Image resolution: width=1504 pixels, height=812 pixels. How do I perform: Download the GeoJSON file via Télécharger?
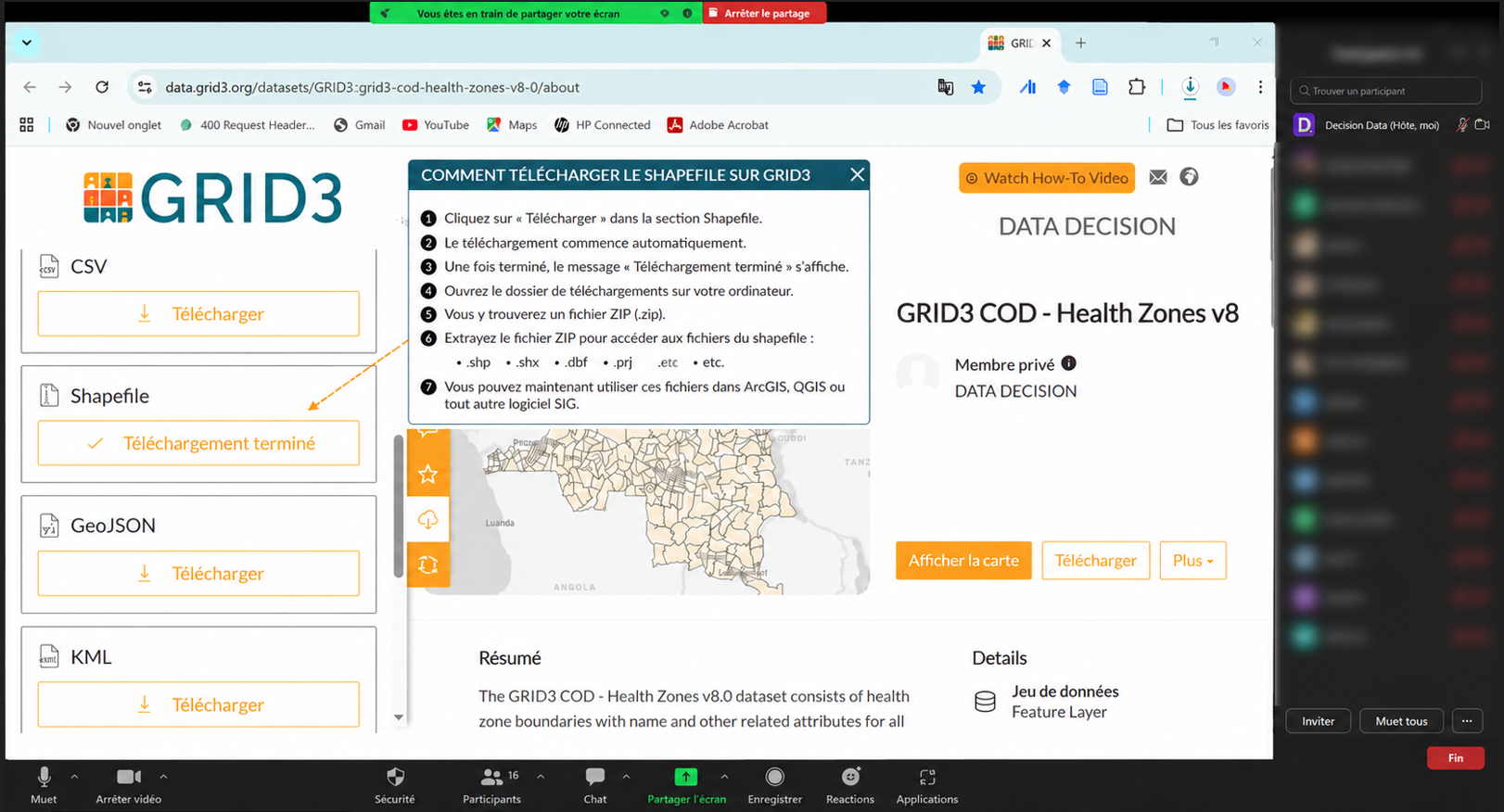pyautogui.click(x=198, y=574)
